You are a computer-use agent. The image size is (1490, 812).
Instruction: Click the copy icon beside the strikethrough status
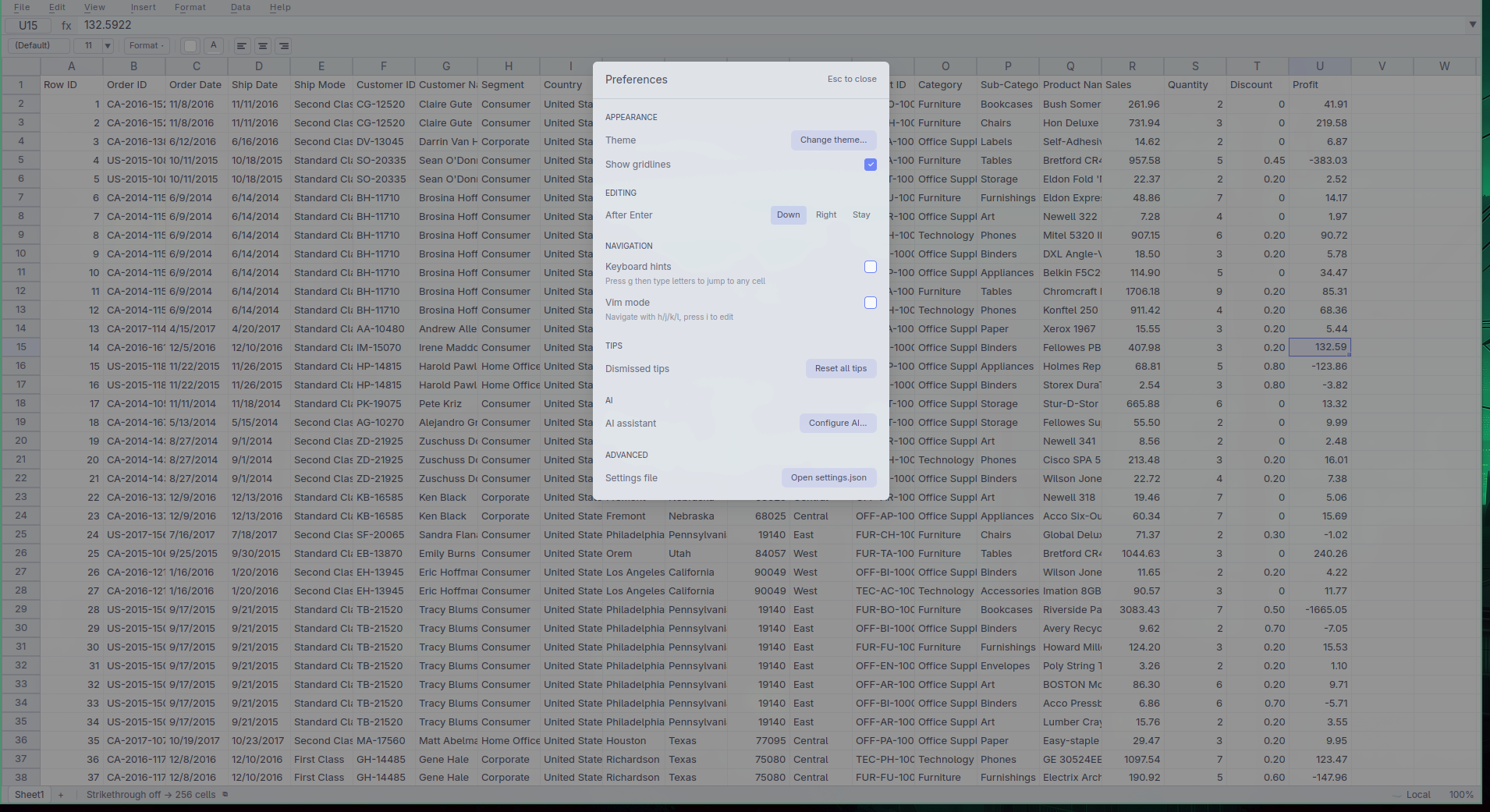225,795
